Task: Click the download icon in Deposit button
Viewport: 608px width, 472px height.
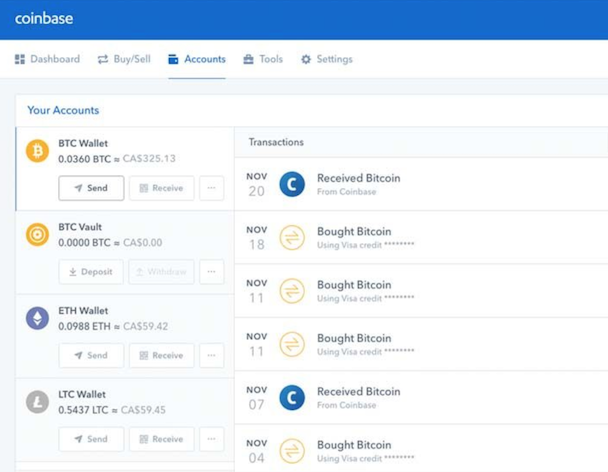Action: [73, 272]
